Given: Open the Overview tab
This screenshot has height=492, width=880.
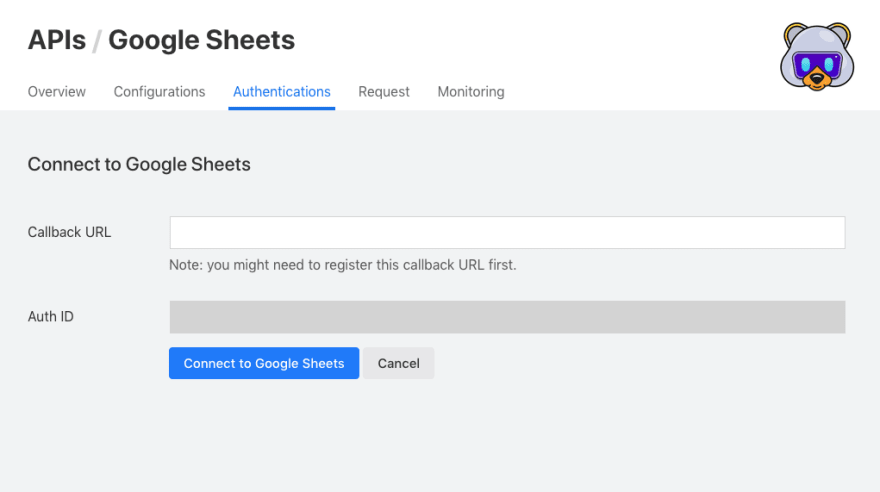Looking at the screenshot, I should pyautogui.click(x=57, y=91).
